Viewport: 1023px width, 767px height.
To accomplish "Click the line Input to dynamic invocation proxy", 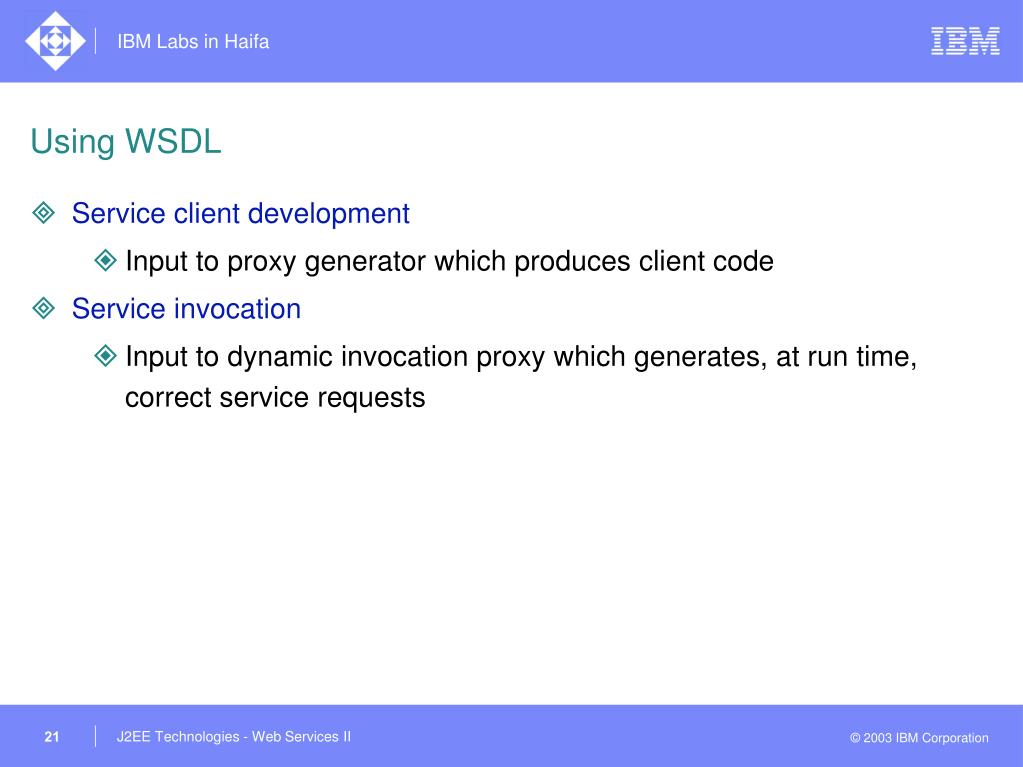I will click(x=521, y=357).
